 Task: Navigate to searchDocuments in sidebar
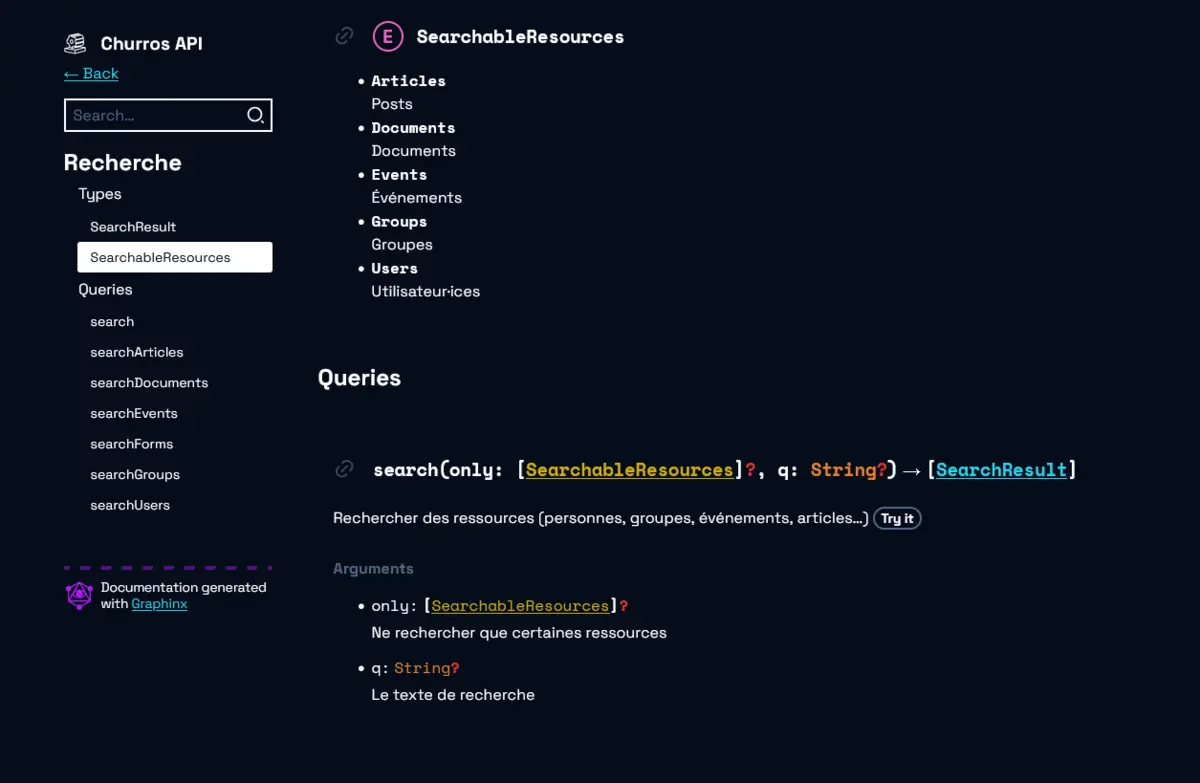(149, 383)
